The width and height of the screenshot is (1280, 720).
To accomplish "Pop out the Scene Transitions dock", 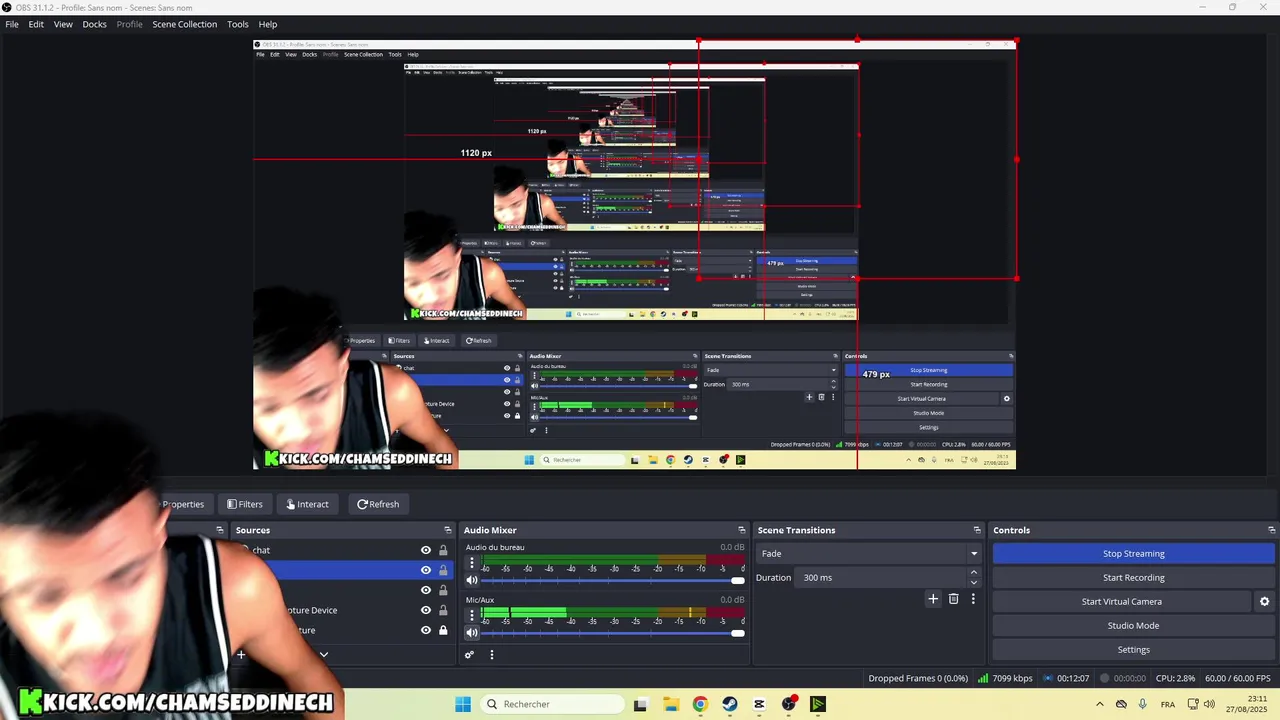I will pyautogui.click(x=977, y=530).
